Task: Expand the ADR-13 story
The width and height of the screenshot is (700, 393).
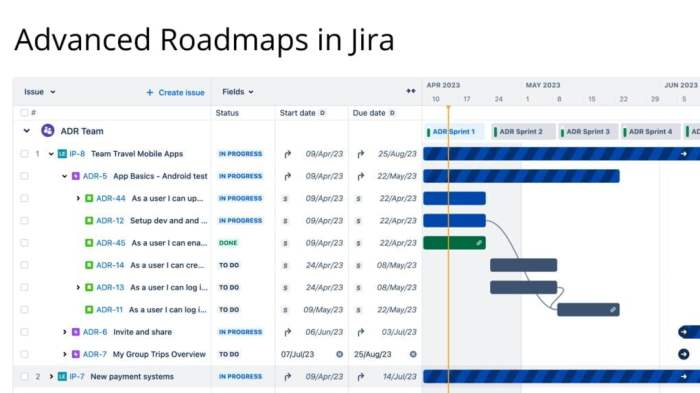Action: tap(78, 287)
